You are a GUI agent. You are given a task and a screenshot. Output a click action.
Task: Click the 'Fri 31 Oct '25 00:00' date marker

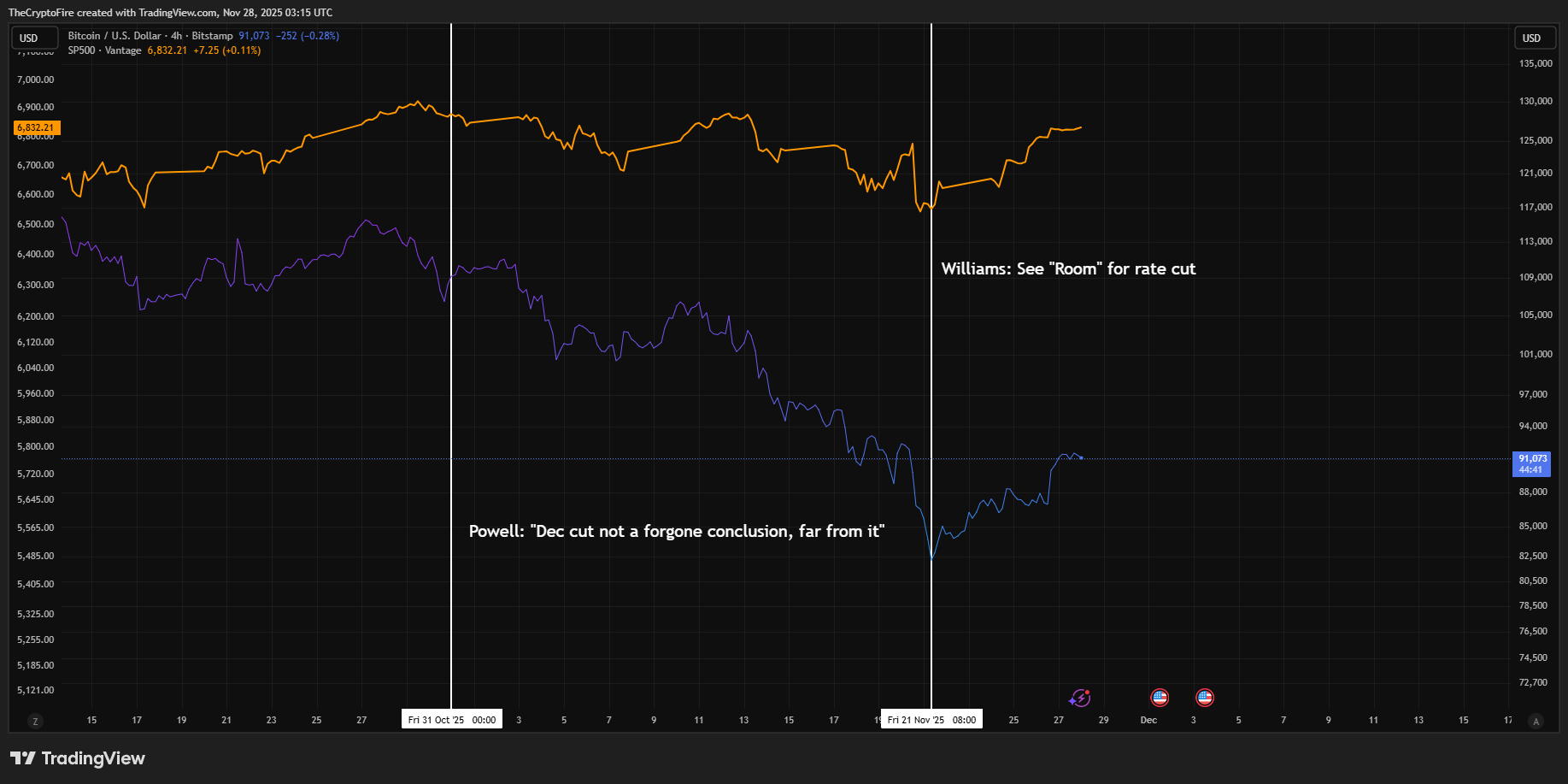click(451, 719)
